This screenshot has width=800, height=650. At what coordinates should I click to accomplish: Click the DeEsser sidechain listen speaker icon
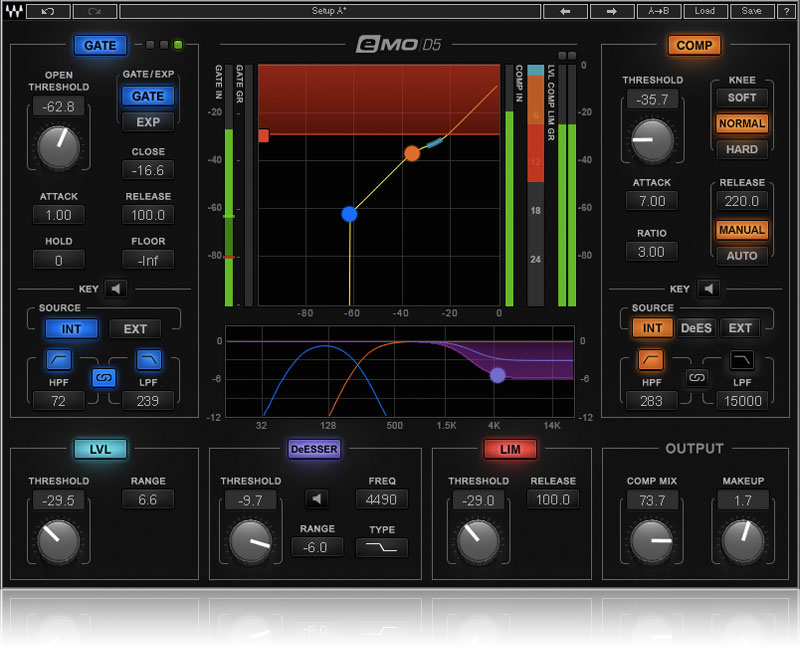317,498
